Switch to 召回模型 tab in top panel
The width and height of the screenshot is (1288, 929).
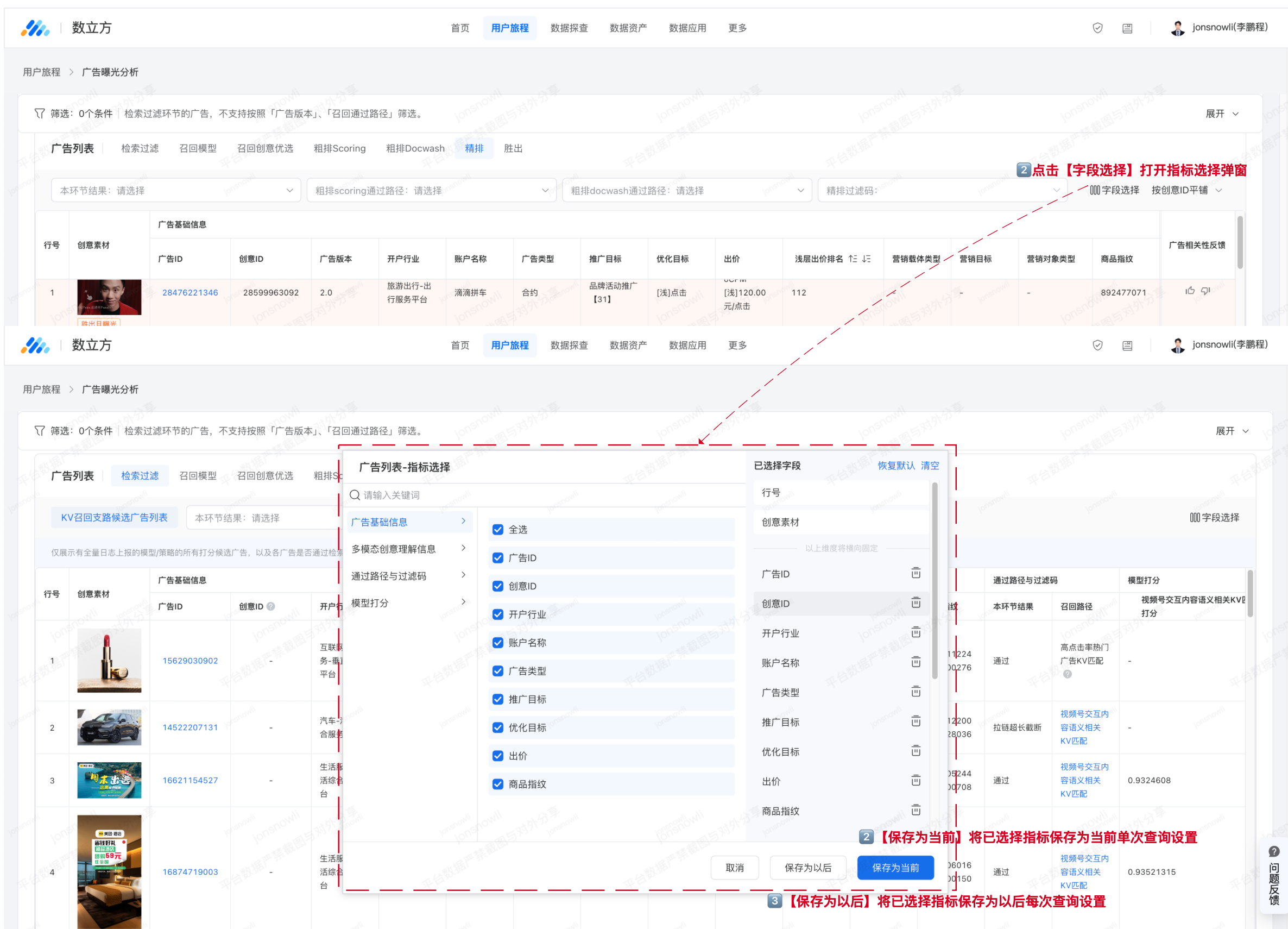click(x=198, y=148)
